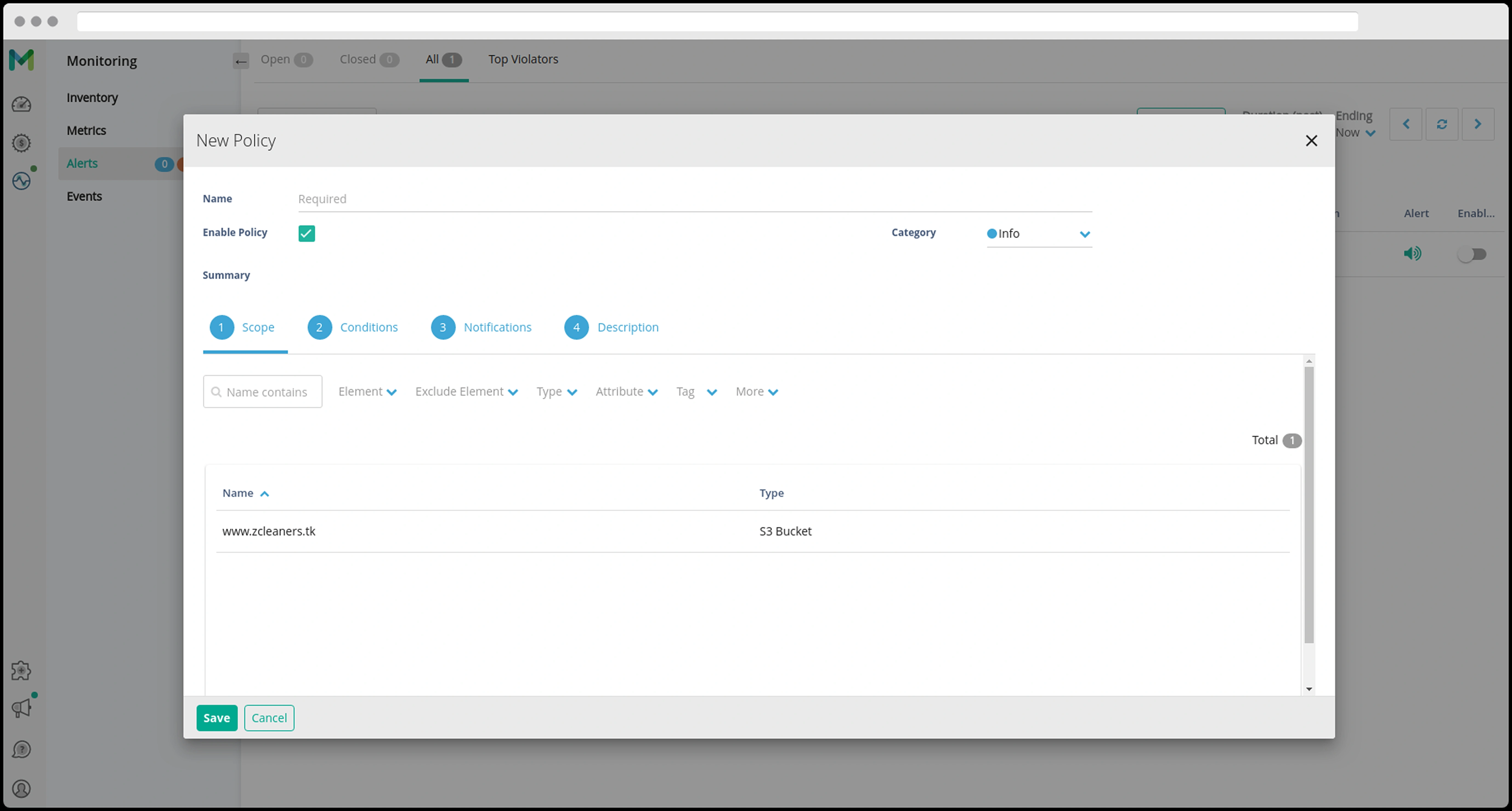Open the integrations puzzle icon
1512x811 pixels.
(x=22, y=670)
